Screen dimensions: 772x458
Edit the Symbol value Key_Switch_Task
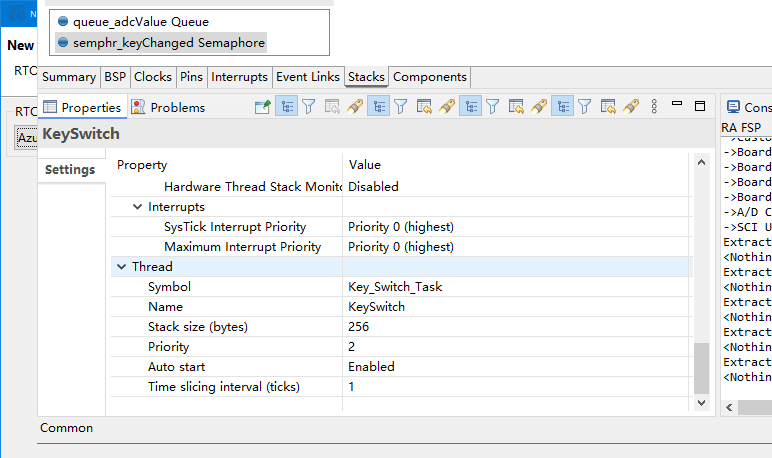click(x=517, y=287)
